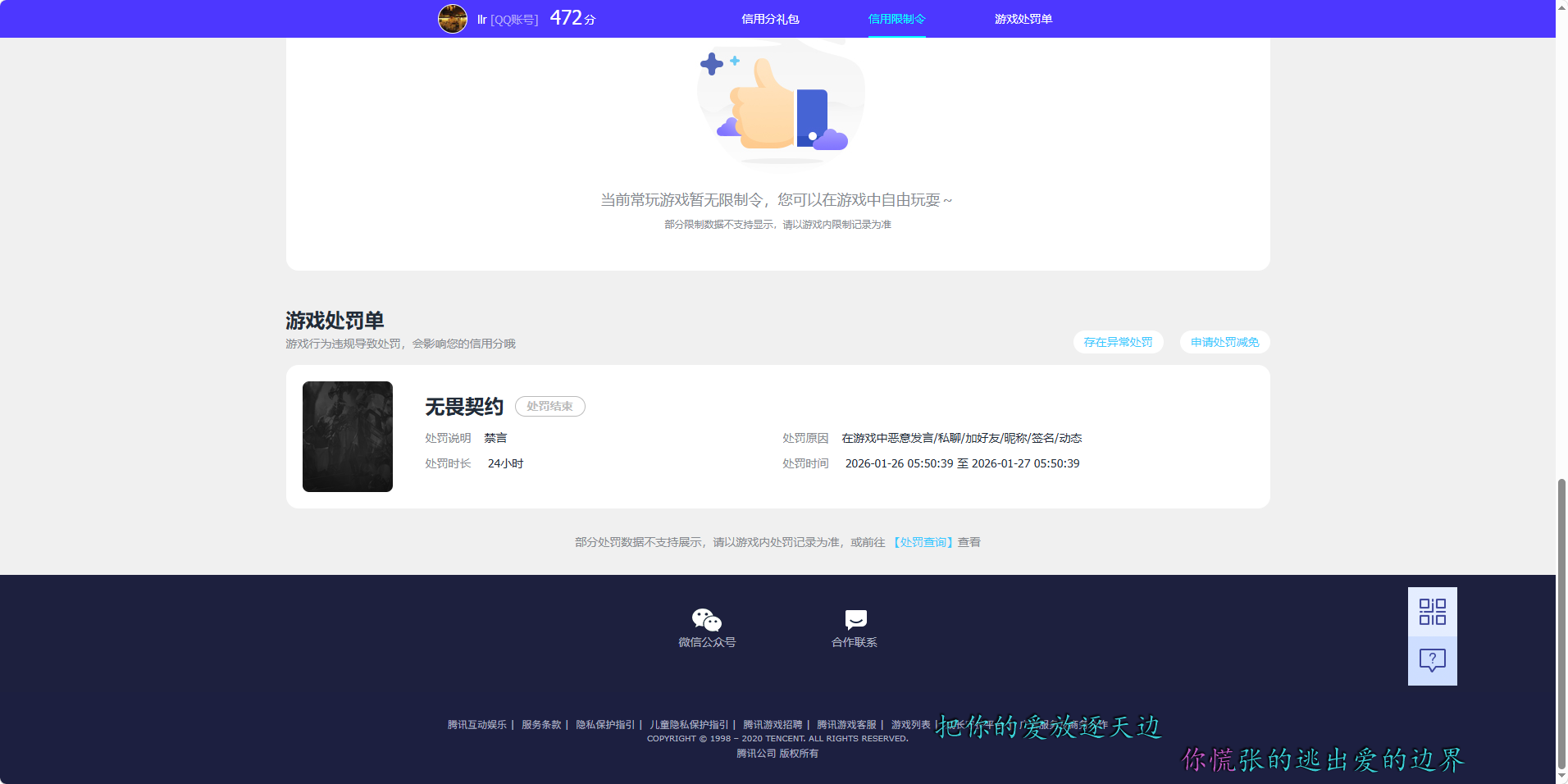
Task: Click the 隐私保护指引 link
Action: point(607,725)
